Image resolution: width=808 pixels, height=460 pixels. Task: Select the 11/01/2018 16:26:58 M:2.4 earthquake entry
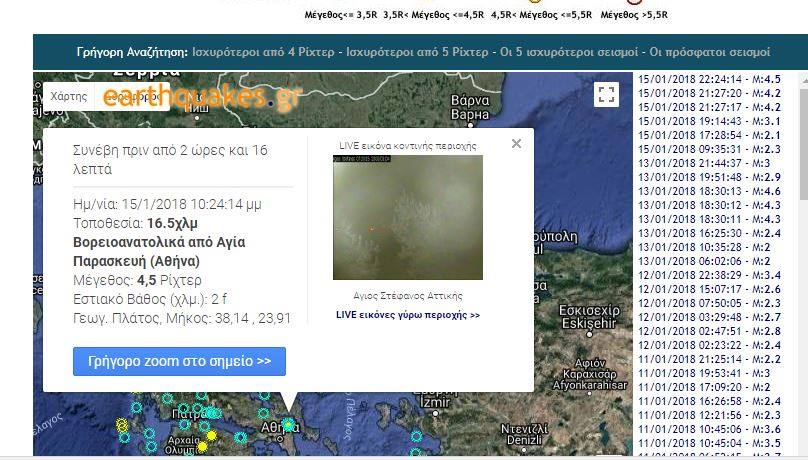pos(711,401)
